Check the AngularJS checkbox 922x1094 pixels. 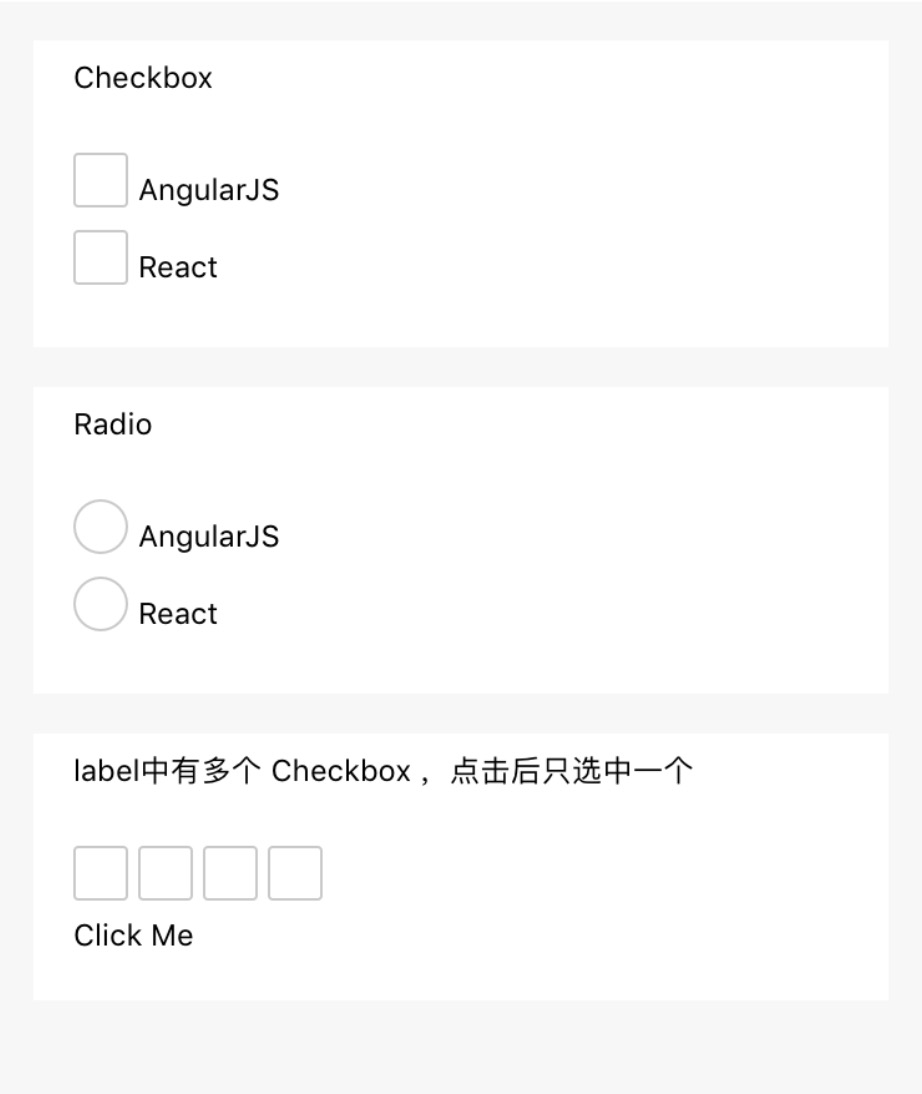point(100,180)
